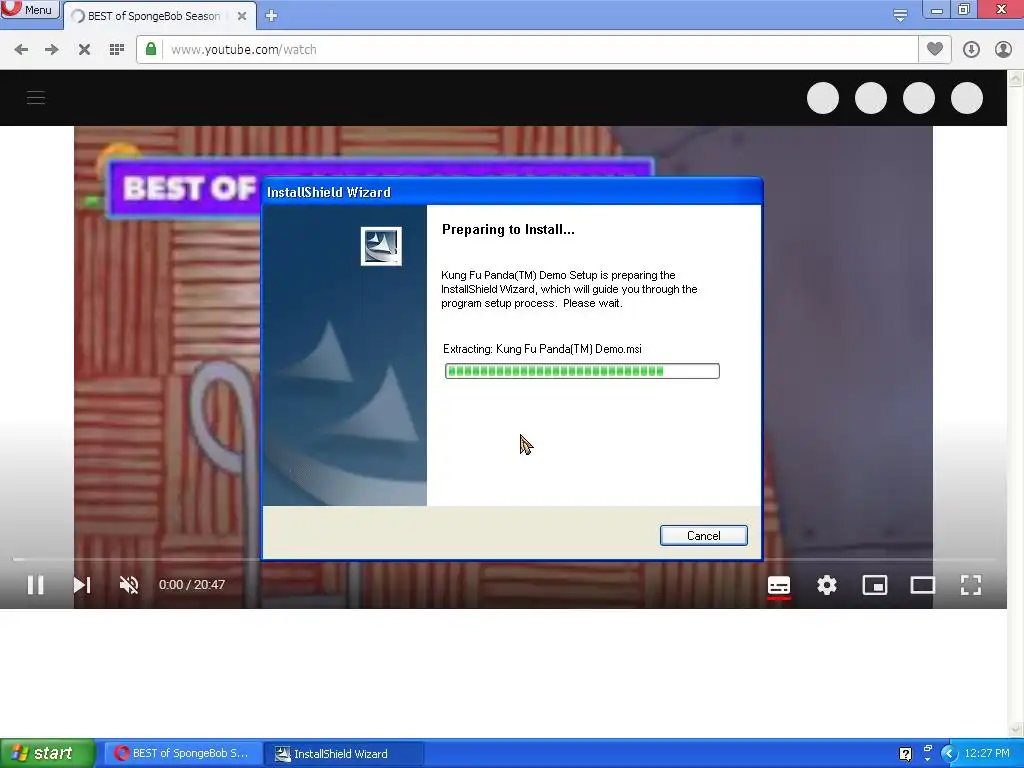Click the last YouTube header placeholder circle
Viewport: 1024px width, 768px height.
click(x=967, y=98)
